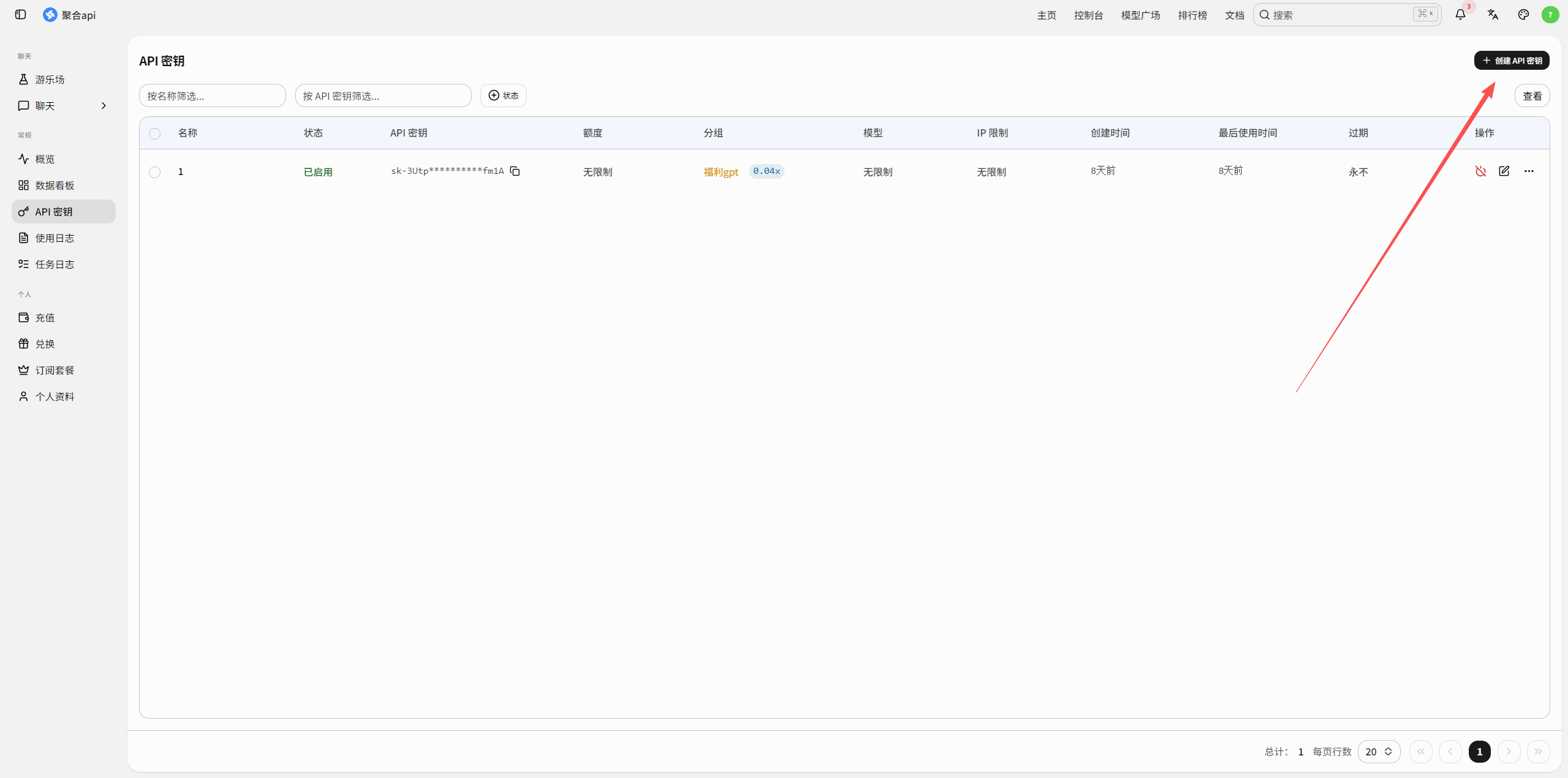Click the 创建时间 column header

(1110, 133)
